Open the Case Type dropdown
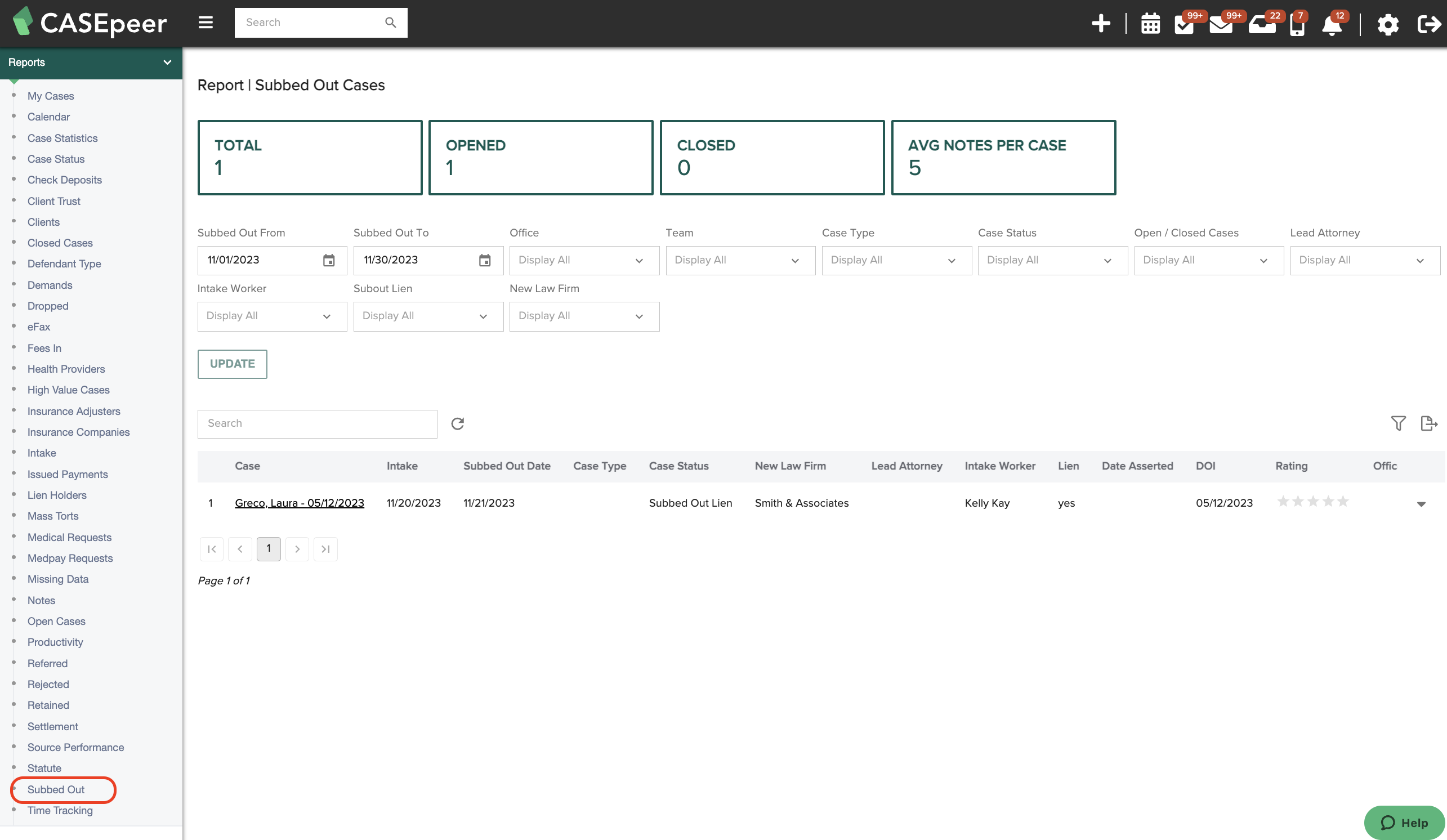This screenshot has height=840, width=1447. pyautogui.click(x=897, y=260)
